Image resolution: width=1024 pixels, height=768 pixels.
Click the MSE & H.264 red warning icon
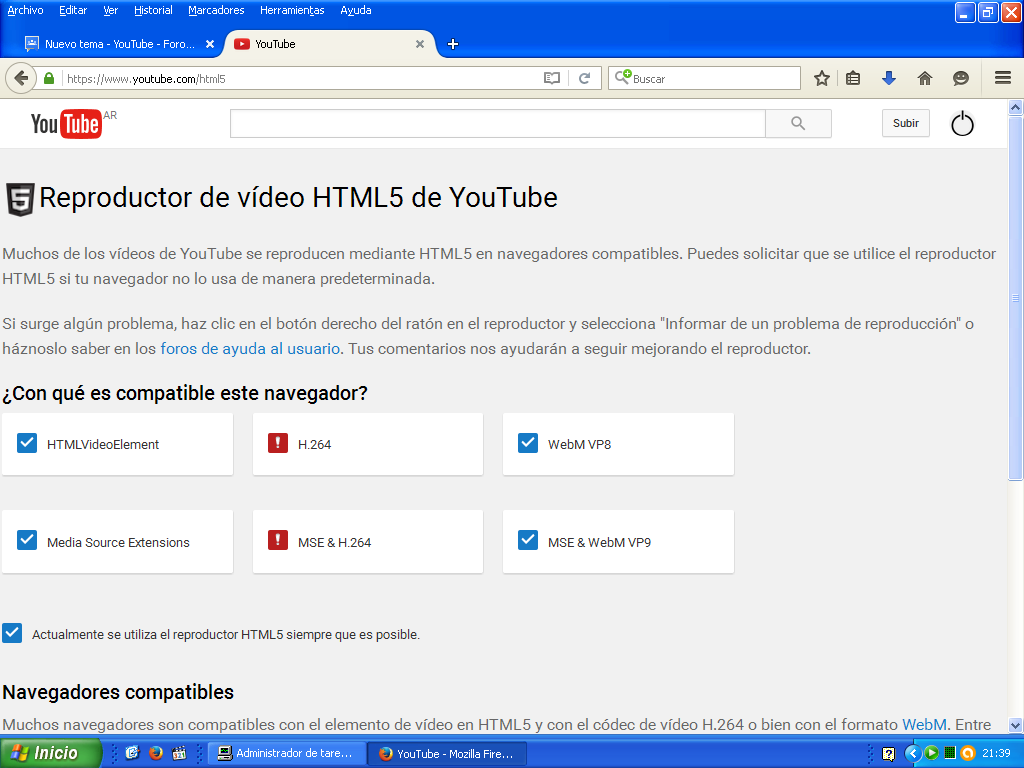pyautogui.click(x=278, y=541)
